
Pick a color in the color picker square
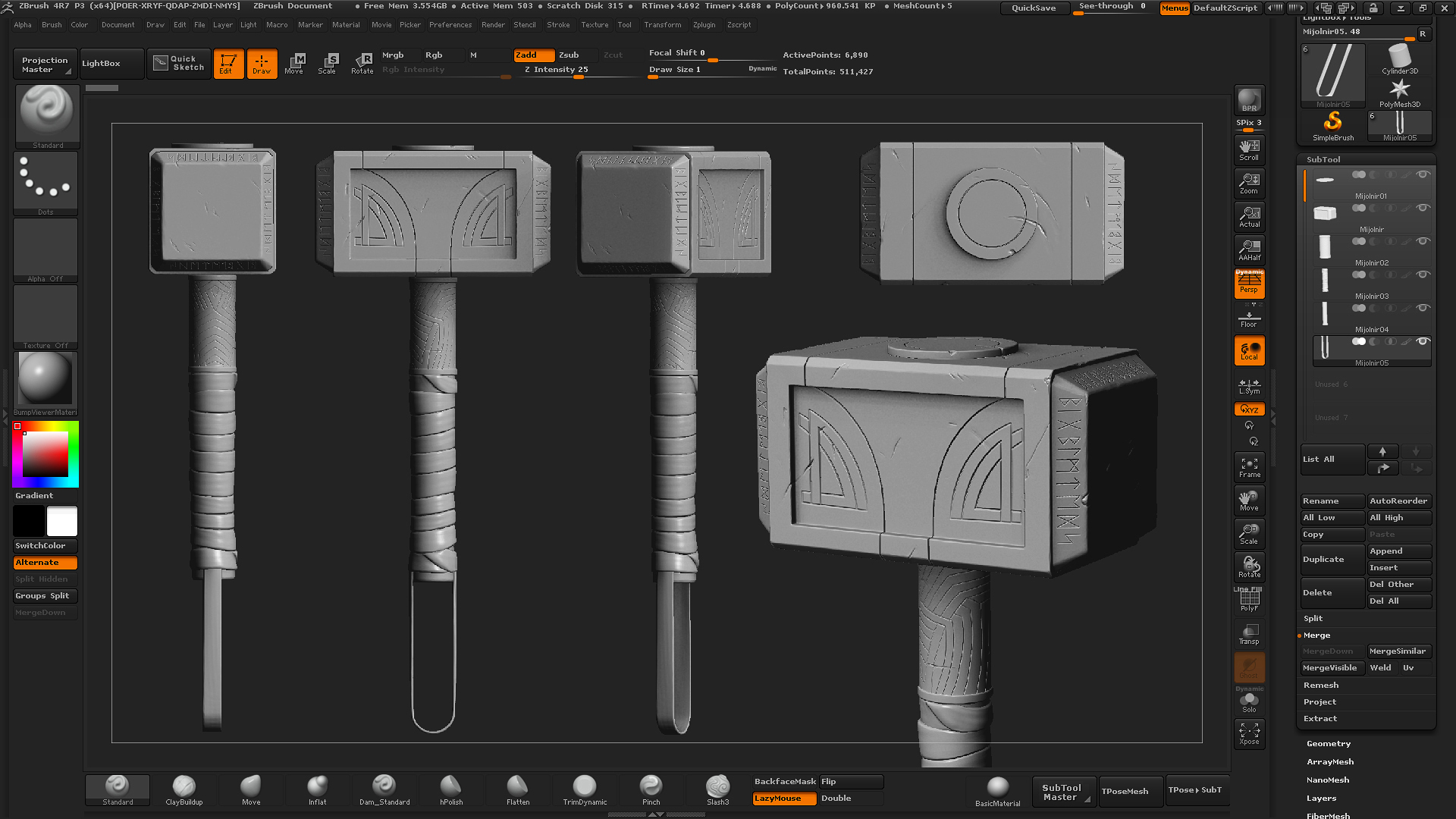coord(45,453)
